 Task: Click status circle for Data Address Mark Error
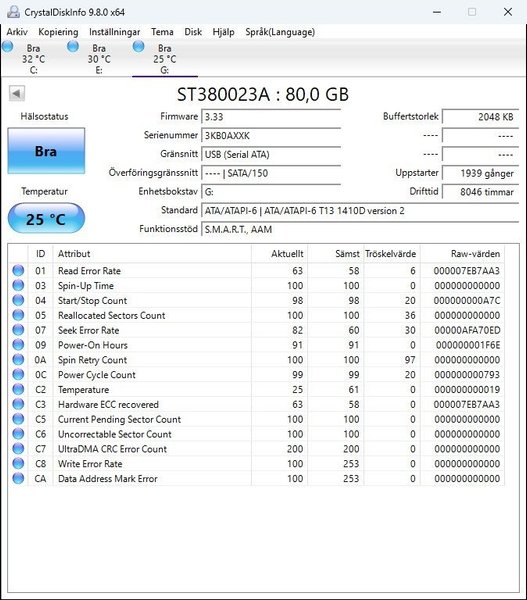coord(18,478)
